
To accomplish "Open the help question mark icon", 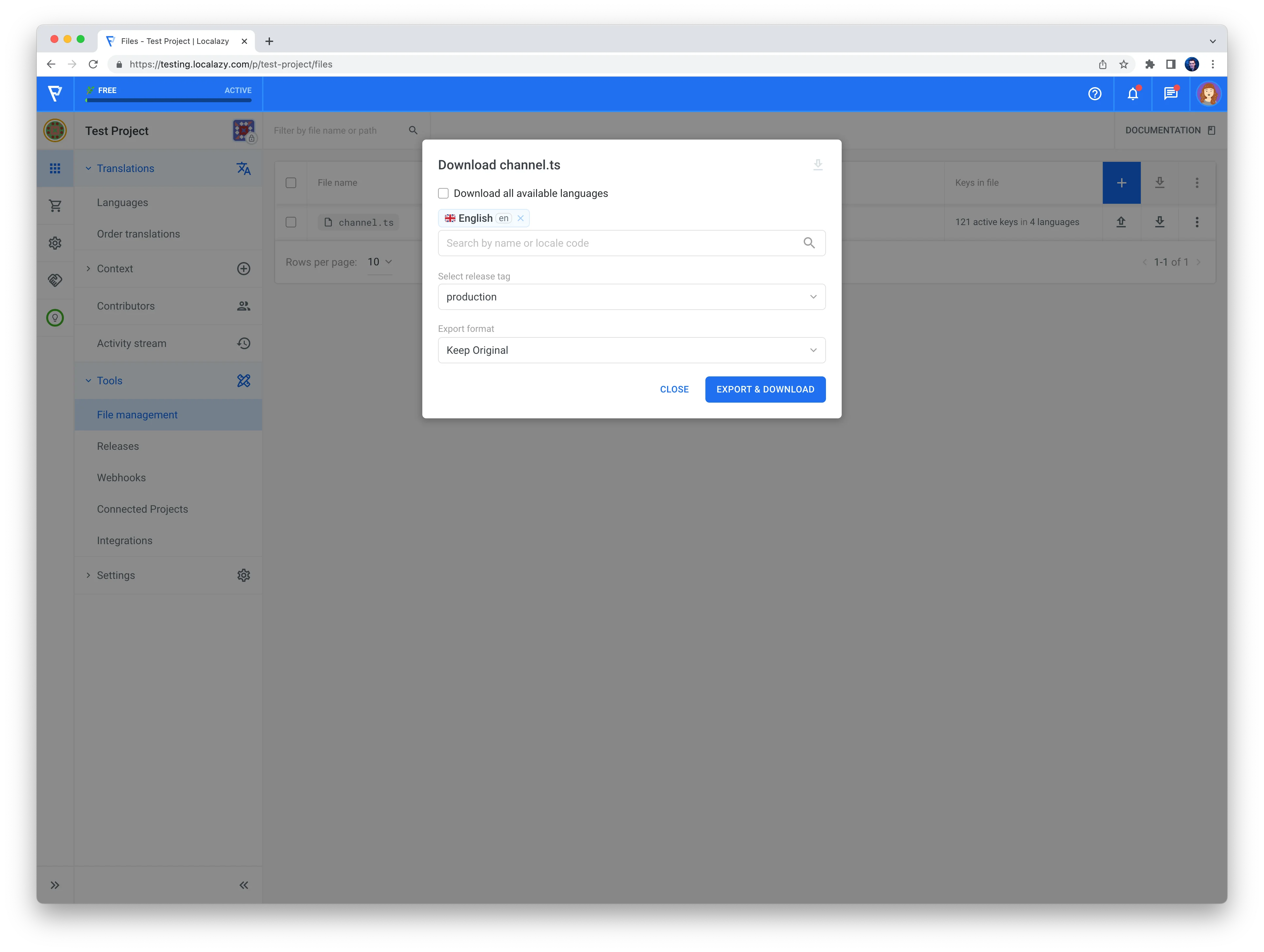I will (1094, 94).
